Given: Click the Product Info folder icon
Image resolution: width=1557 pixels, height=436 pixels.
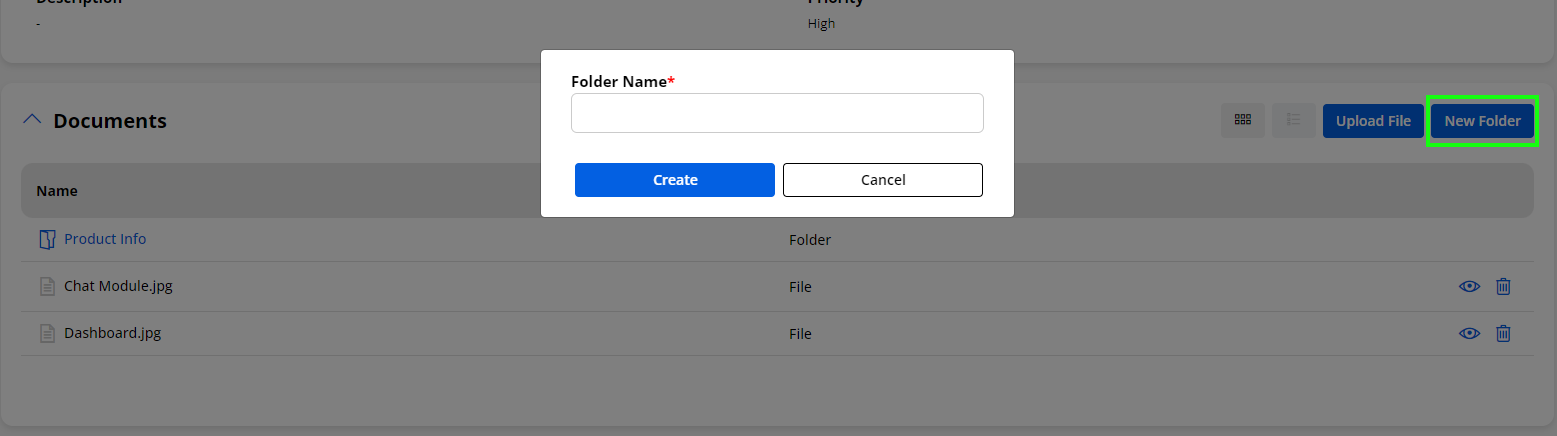Looking at the screenshot, I should click(x=46, y=240).
